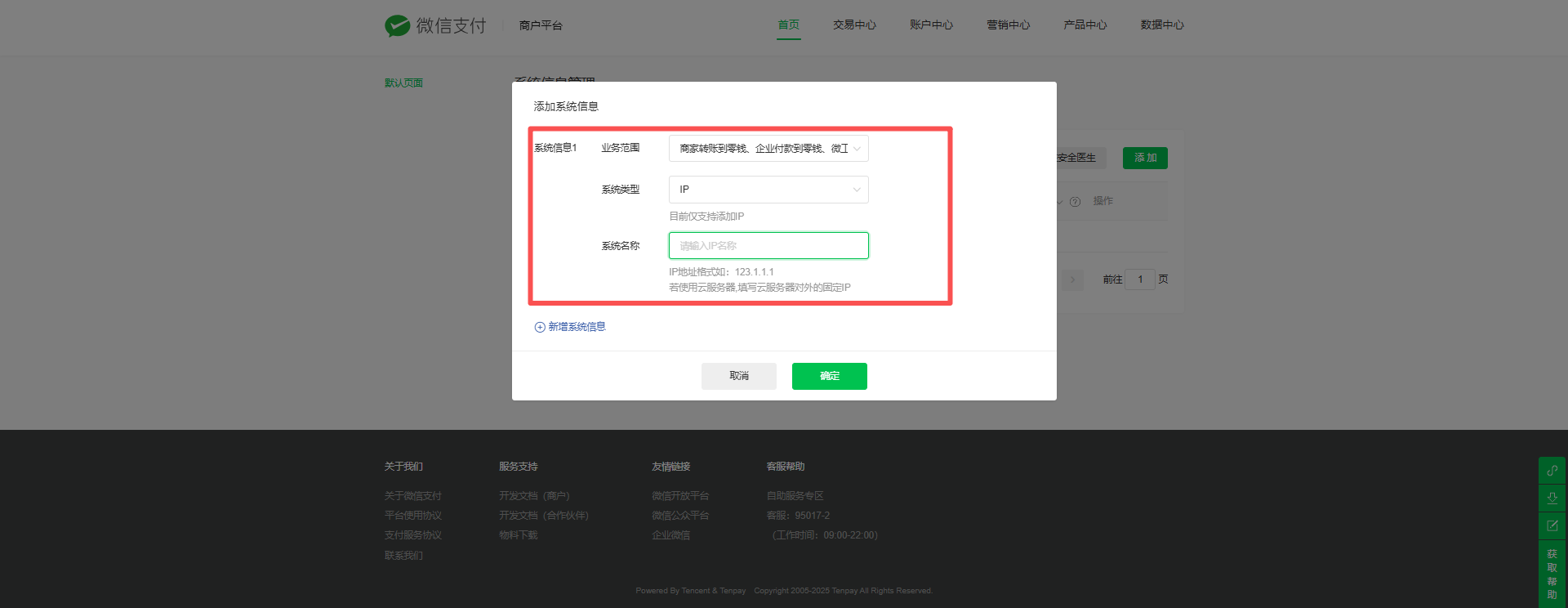The image size is (1568, 608).
Task: Open the 产品中心 menu
Action: tap(1085, 25)
